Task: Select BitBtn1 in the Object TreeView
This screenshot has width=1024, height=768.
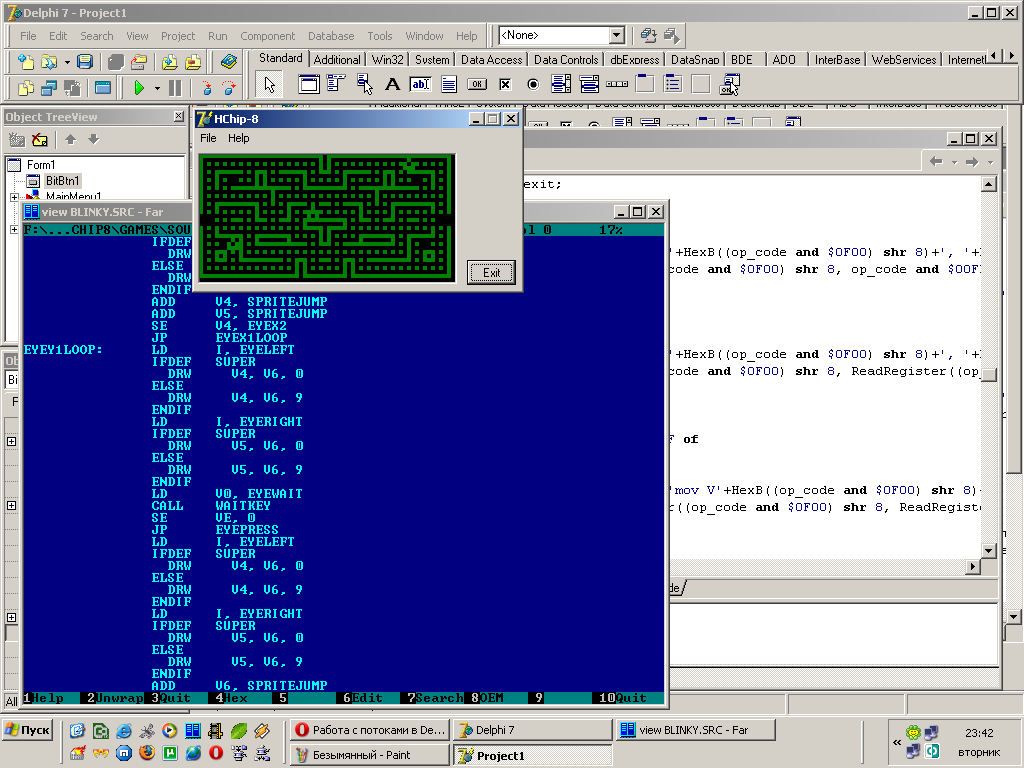Action: pos(62,181)
